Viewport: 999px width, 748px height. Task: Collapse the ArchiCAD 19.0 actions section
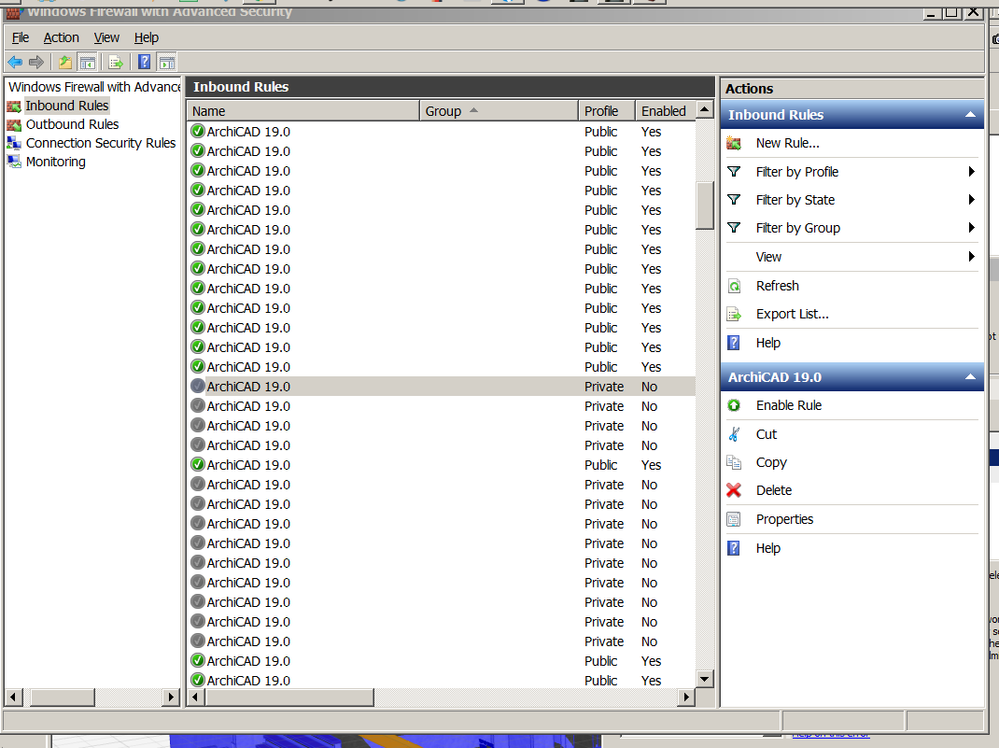(970, 377)
